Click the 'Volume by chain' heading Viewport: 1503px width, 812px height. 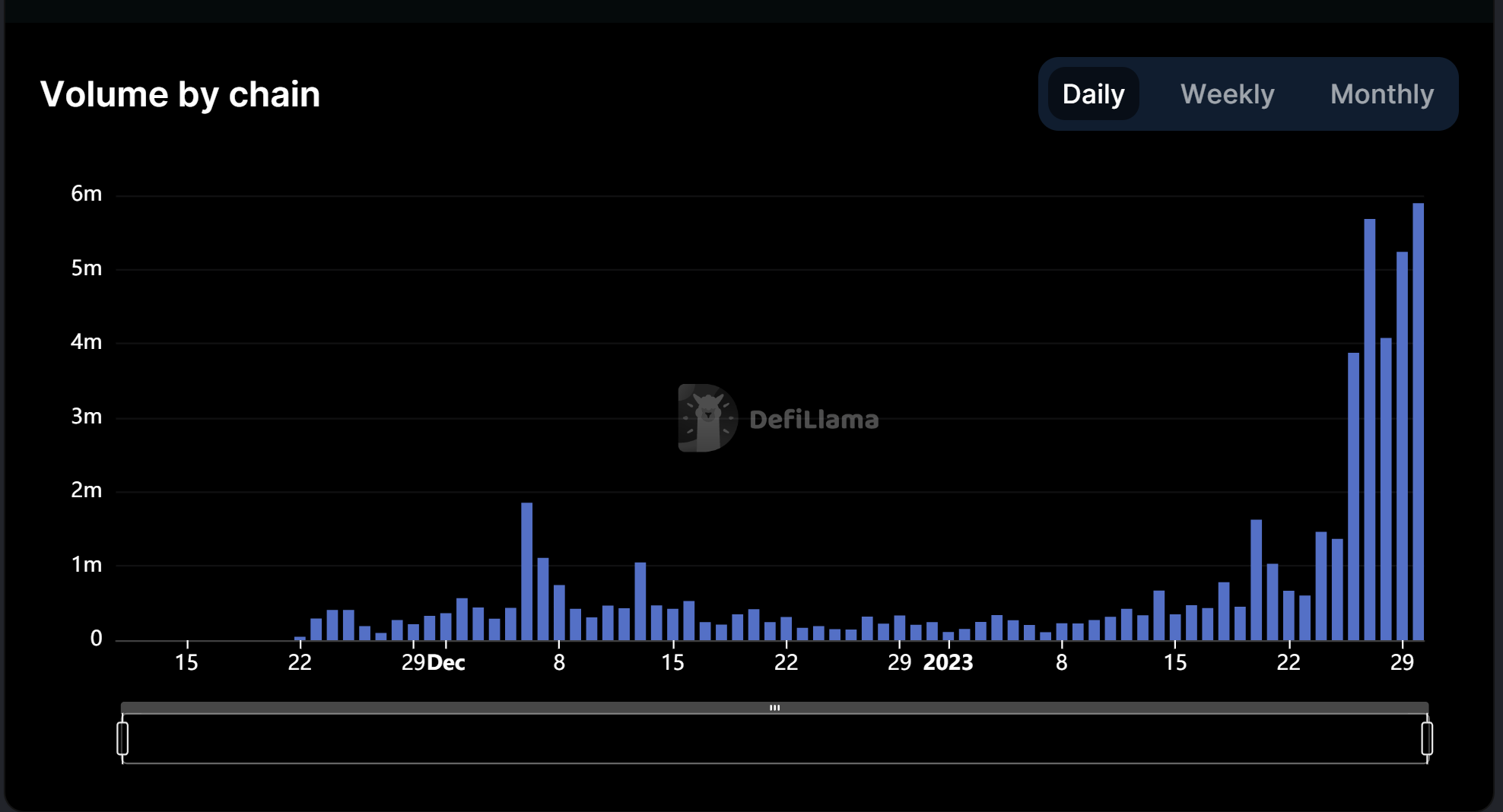pyautogui.click(x=180, y=94)
